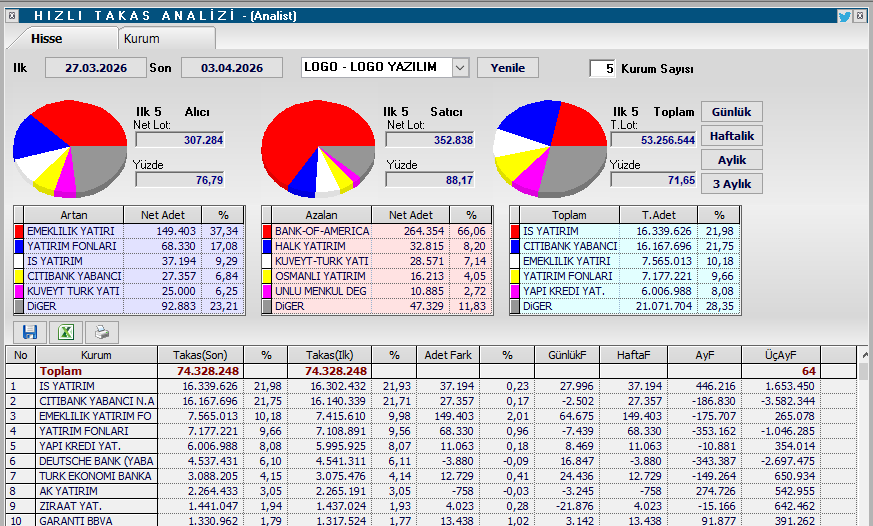The image size is (873, 526).
Task: Sort by the ÜçAyF column header
Action: pos(781,355)
